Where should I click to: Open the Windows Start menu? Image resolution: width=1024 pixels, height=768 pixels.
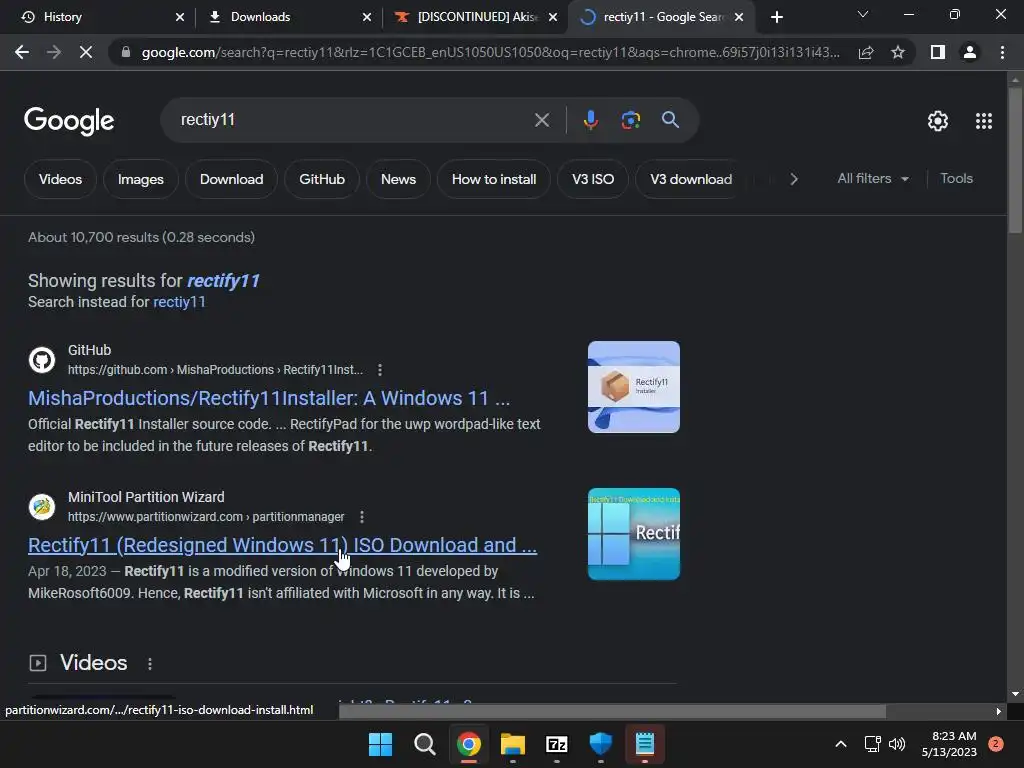pos(381,744)
